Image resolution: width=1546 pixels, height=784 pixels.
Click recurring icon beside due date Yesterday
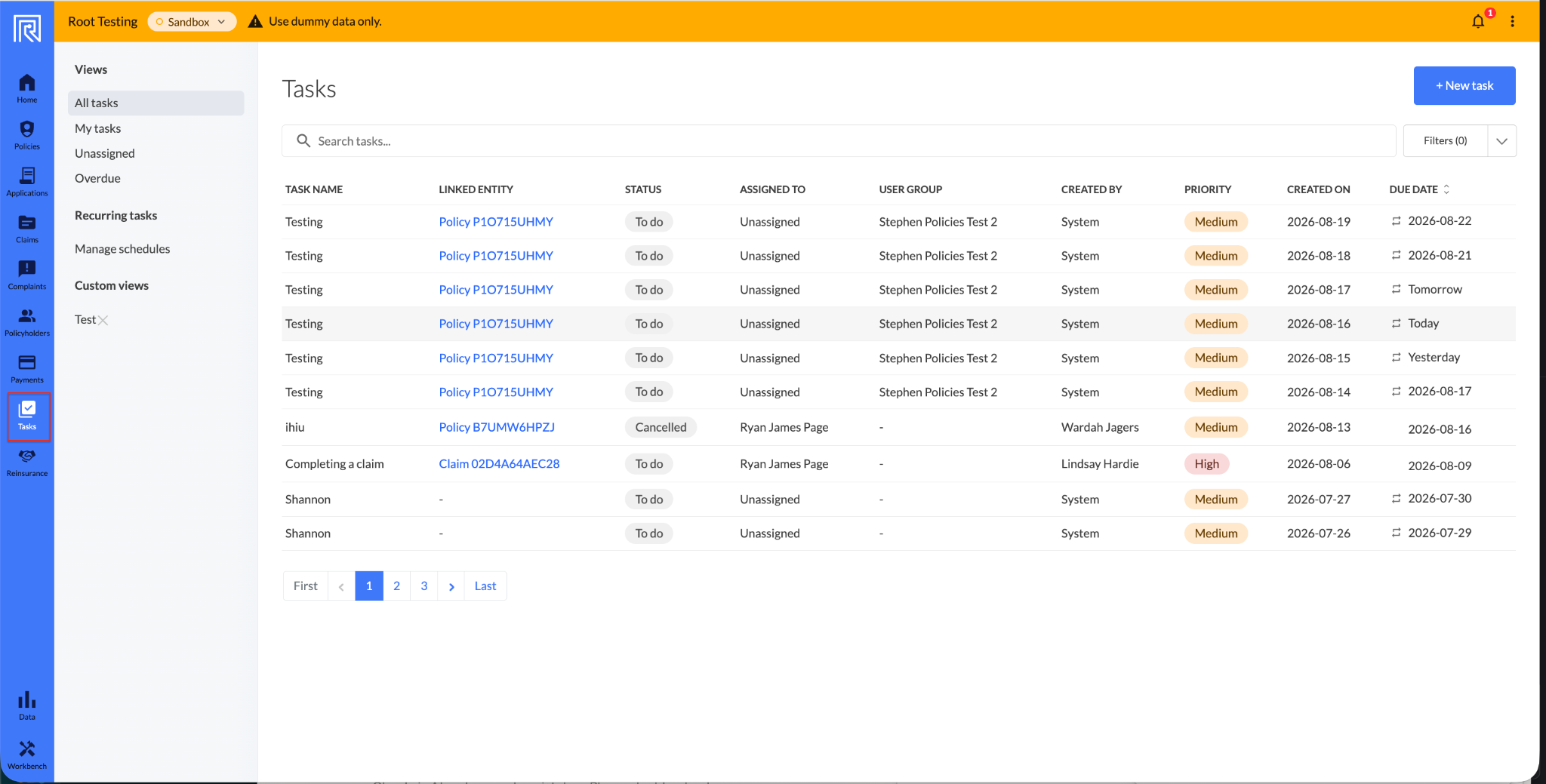[x=1396, y=357]
